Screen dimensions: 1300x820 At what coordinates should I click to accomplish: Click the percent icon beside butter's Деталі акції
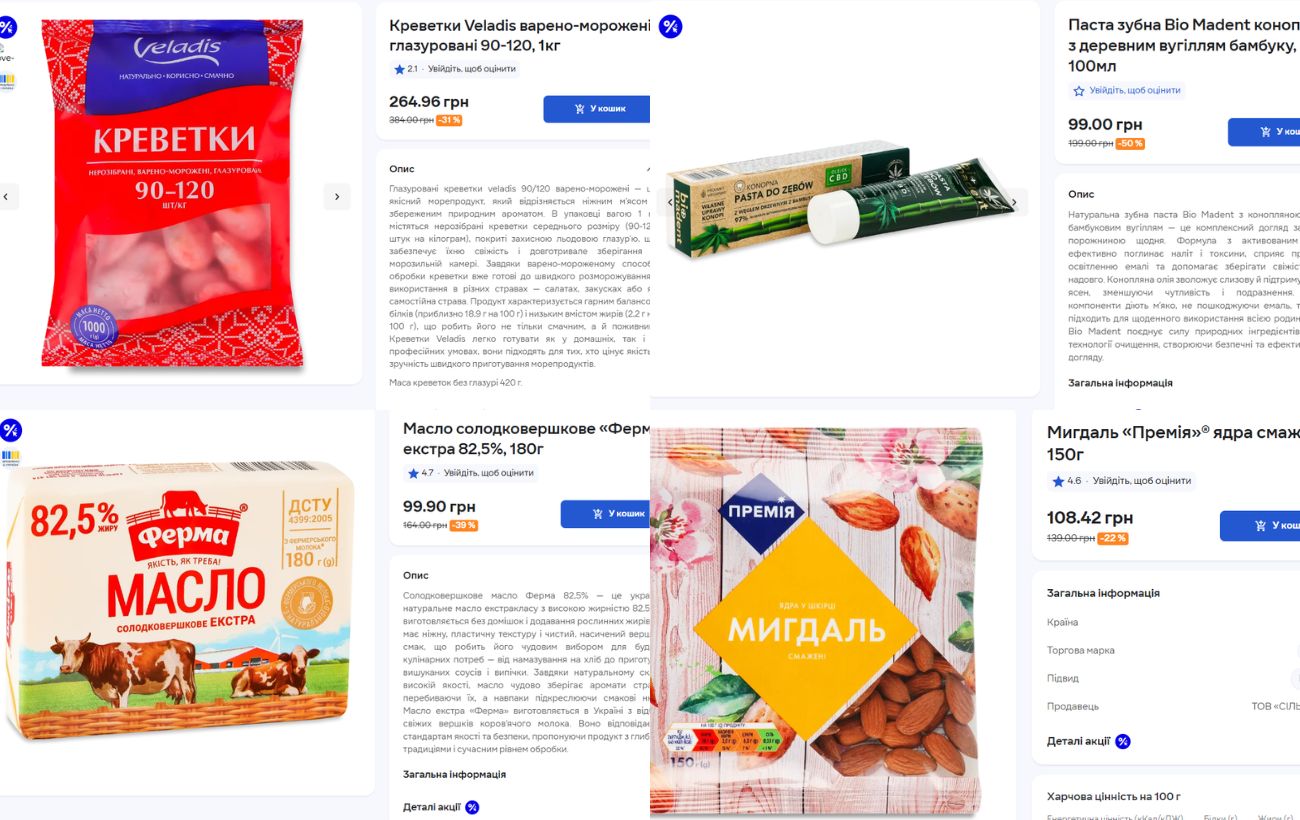coord(472,807)
